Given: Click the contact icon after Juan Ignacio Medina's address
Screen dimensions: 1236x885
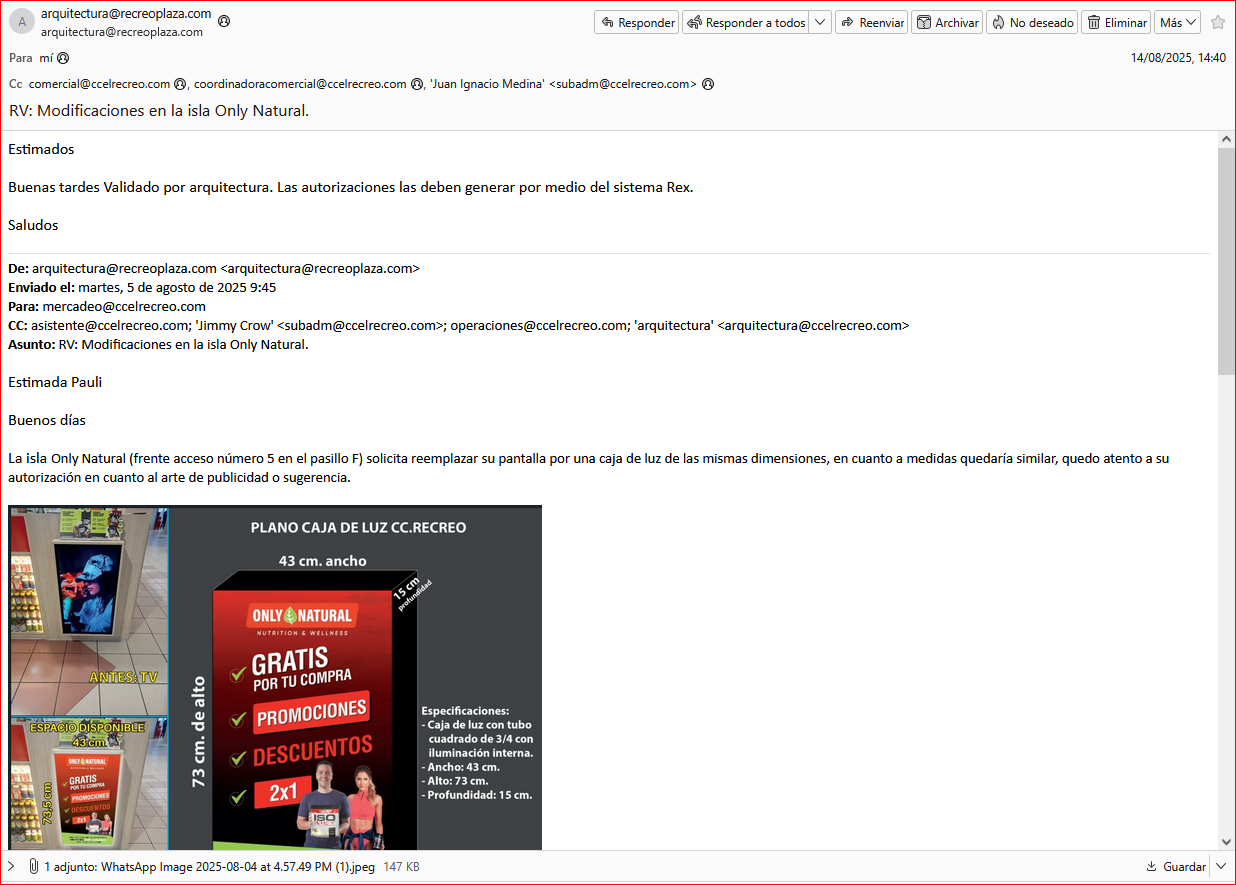Looking at the screenshot, I should tap(708, 84).
